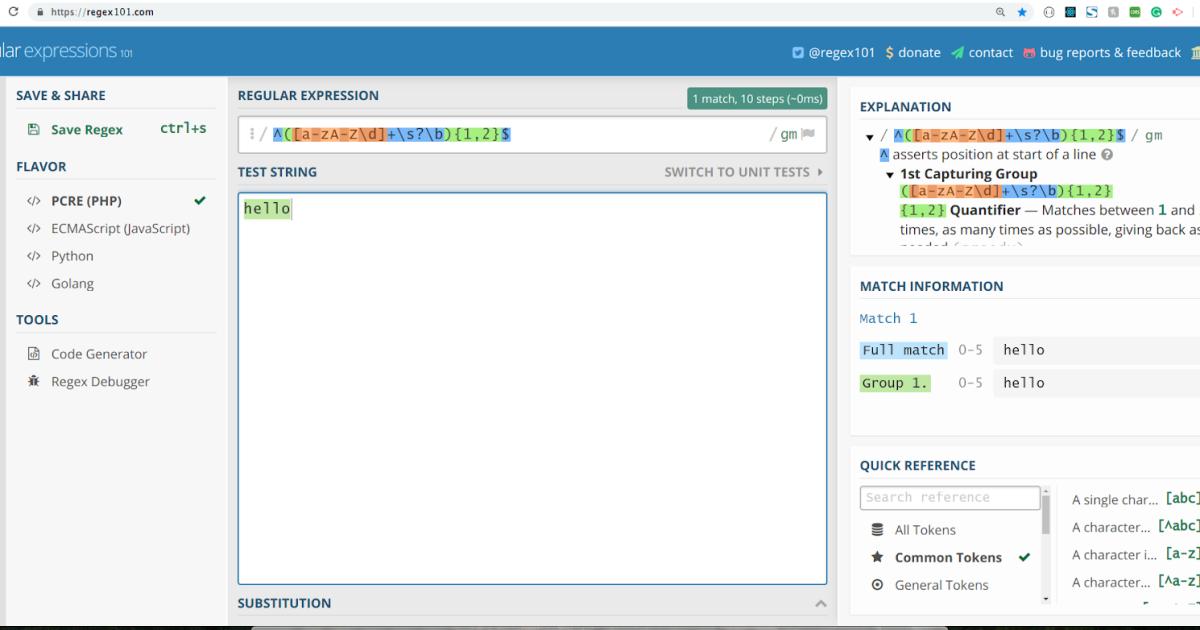1200x630 pixels.
Task: Reload the page with the browser refresh icon
Action: [x=13, y=12]
